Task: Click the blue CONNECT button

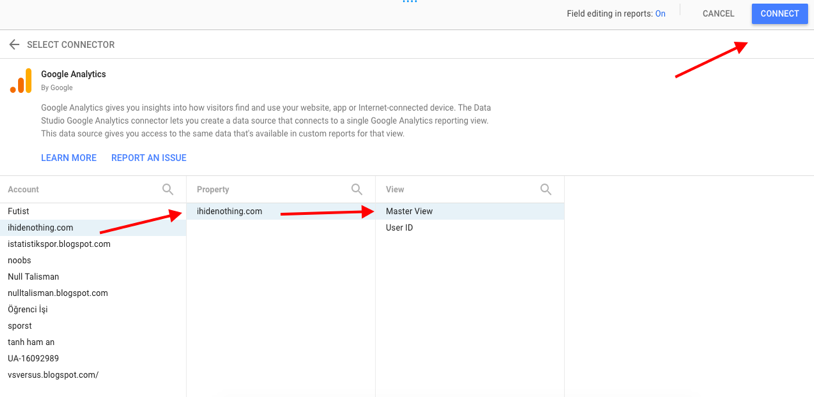Action: (780, 14)
